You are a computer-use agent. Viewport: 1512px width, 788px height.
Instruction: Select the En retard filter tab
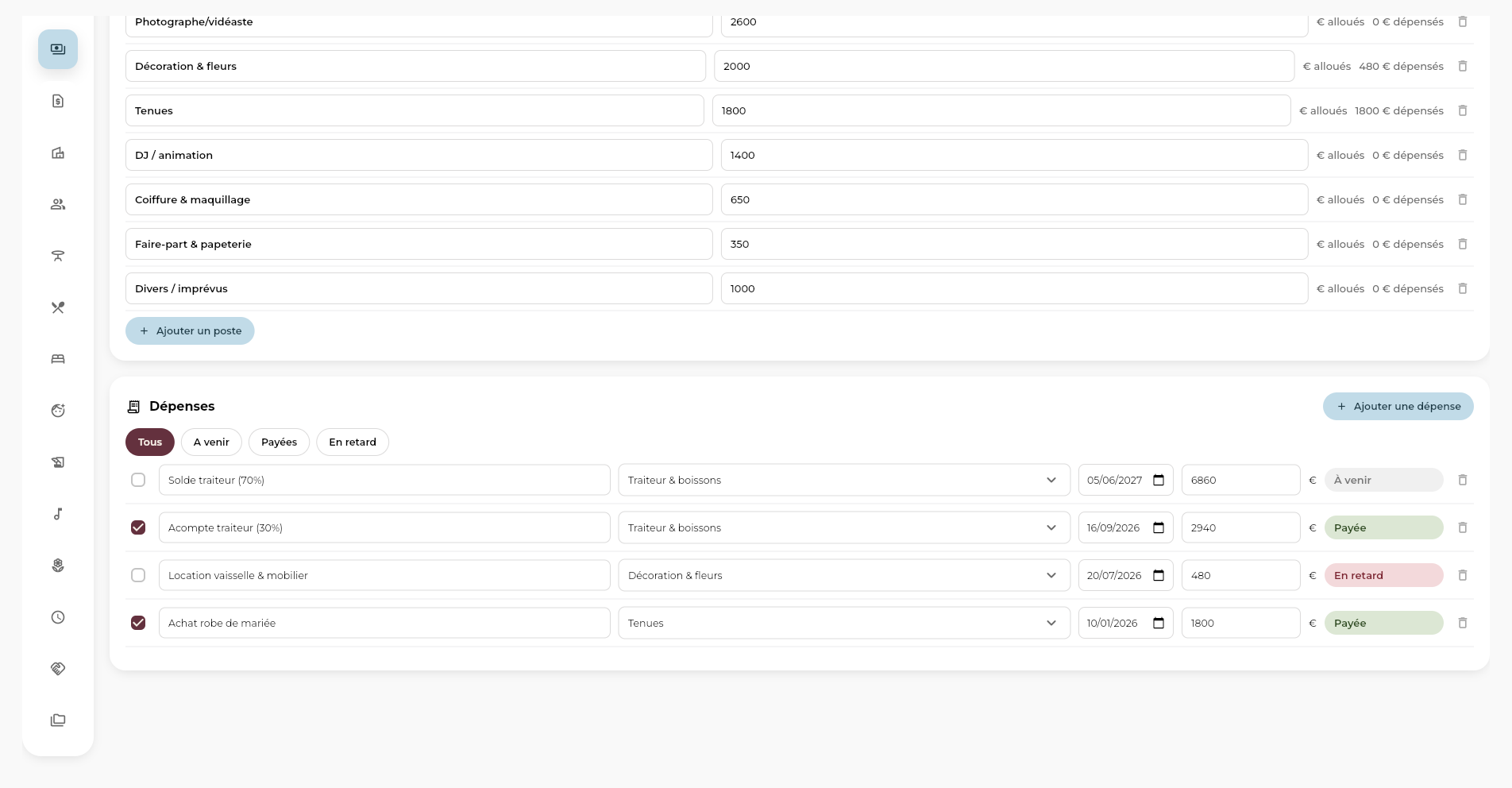(x=353, y=442)
